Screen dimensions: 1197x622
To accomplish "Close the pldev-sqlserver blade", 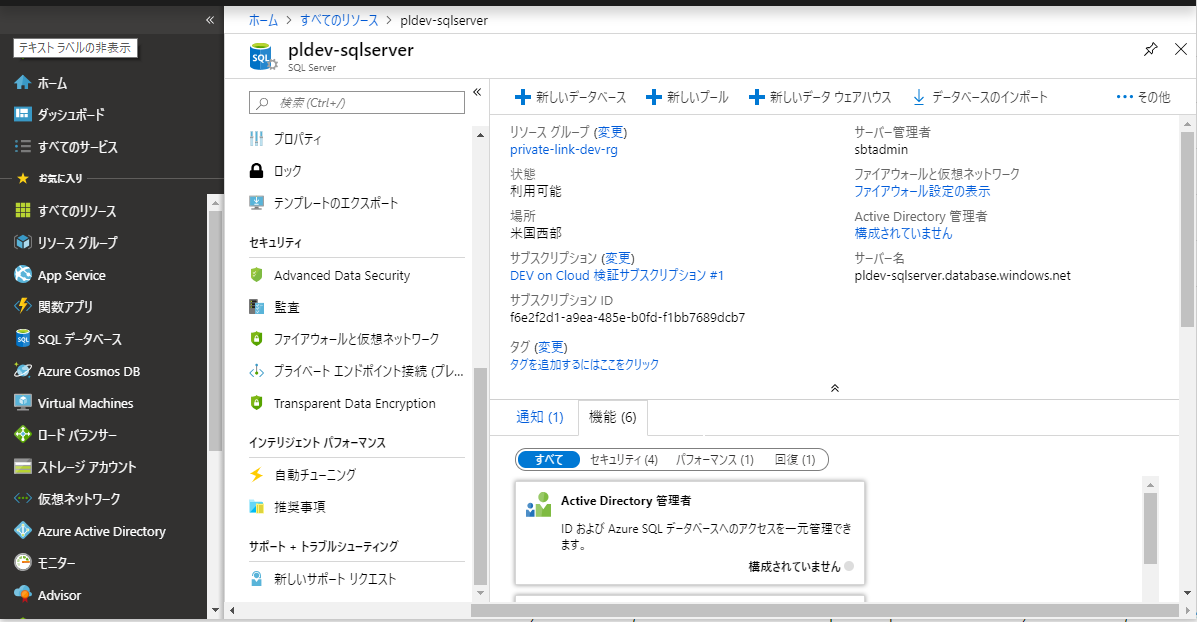I will (1181, 50).
